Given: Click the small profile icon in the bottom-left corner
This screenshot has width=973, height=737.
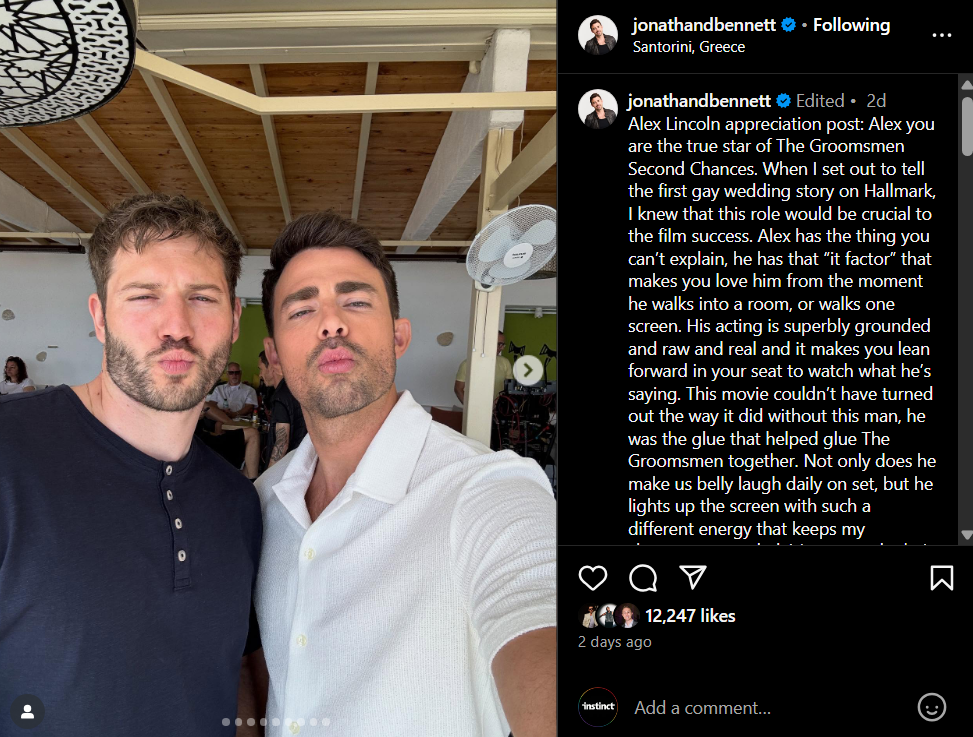Looking at the screenshot, I should [27, 711].
